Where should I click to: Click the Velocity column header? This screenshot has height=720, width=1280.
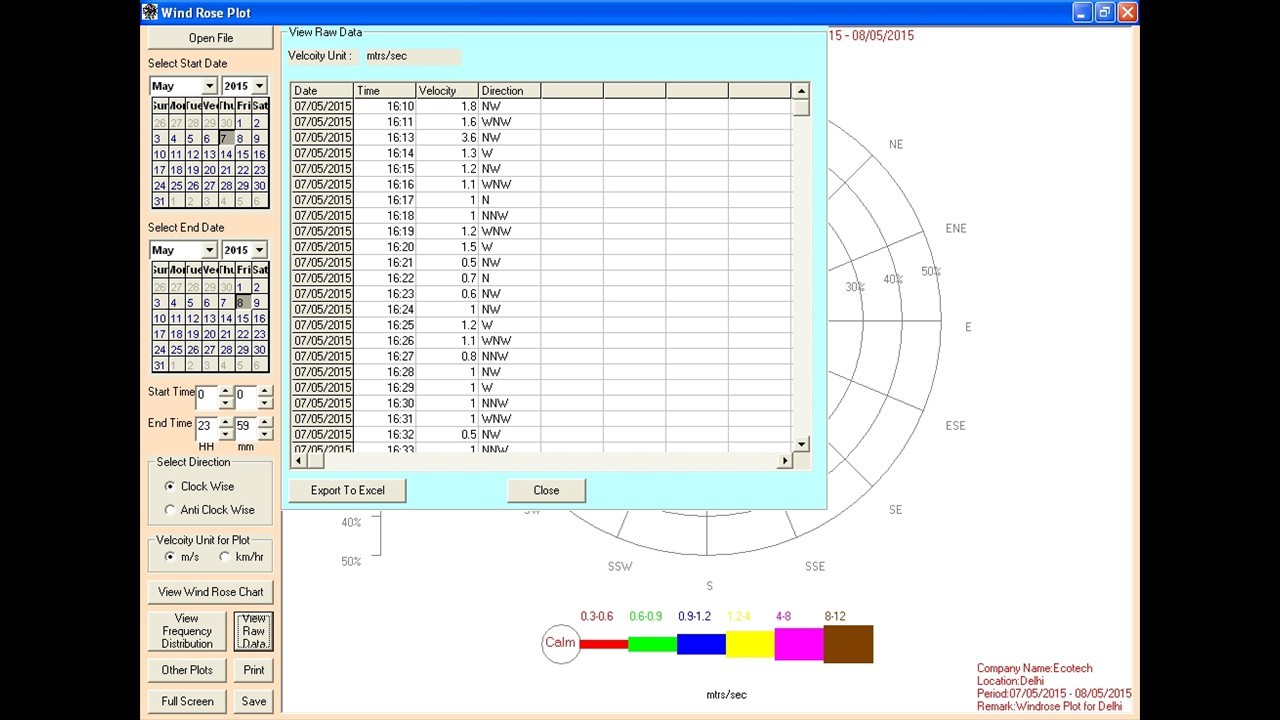tap(447, 90)
